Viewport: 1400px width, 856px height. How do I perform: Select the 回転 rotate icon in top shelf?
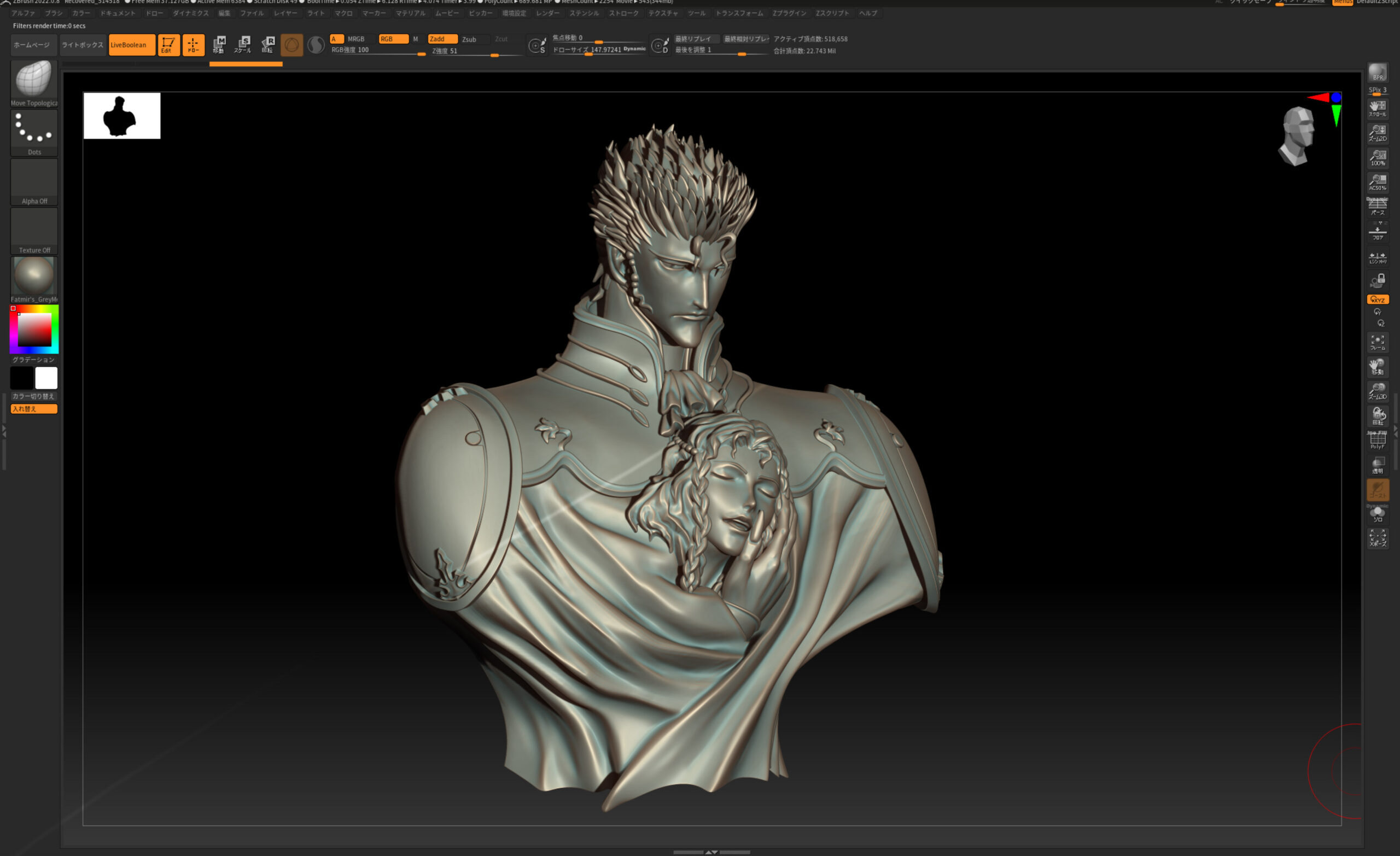pyautogui.click(x=267, y=45)
